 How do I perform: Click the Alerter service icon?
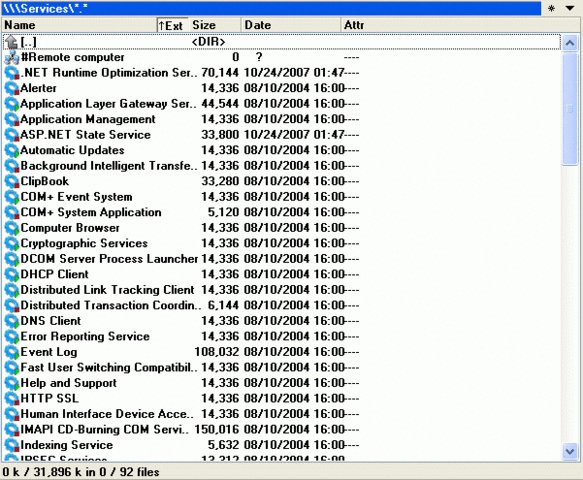[12, 88]
